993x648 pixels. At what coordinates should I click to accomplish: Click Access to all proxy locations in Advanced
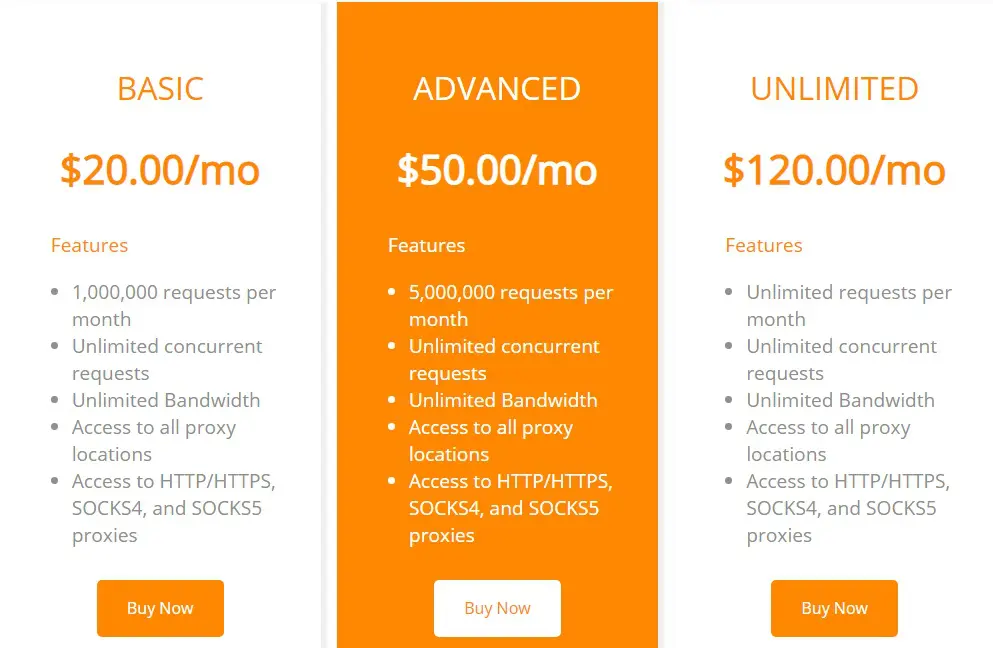pyautogui.click(x=491, y=441)
